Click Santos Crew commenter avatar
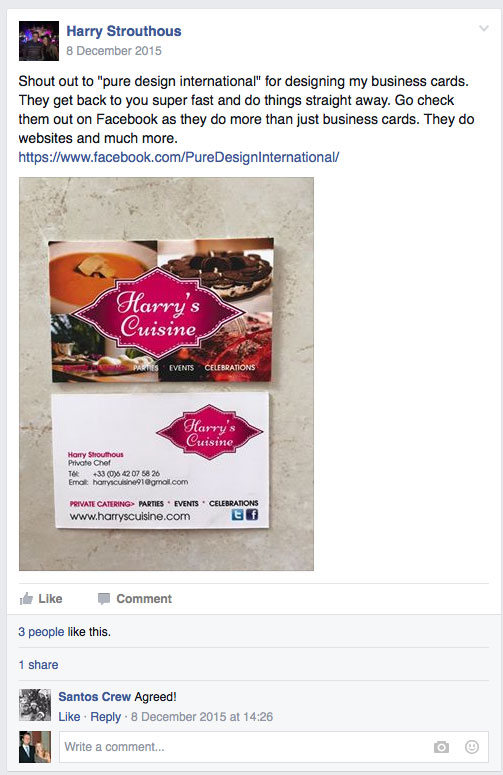 click(x=35, y=705)
